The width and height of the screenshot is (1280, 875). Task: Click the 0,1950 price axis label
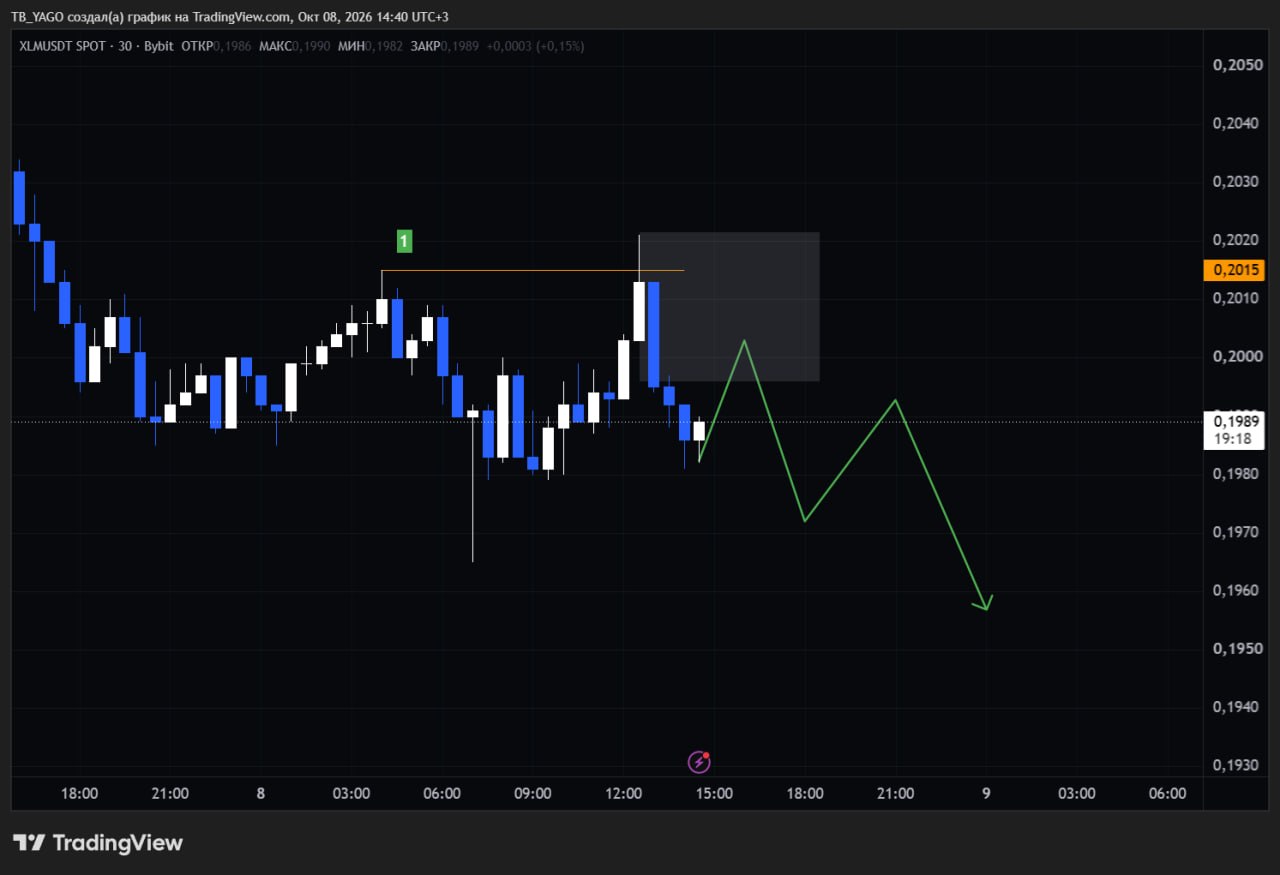[1236, 648]
